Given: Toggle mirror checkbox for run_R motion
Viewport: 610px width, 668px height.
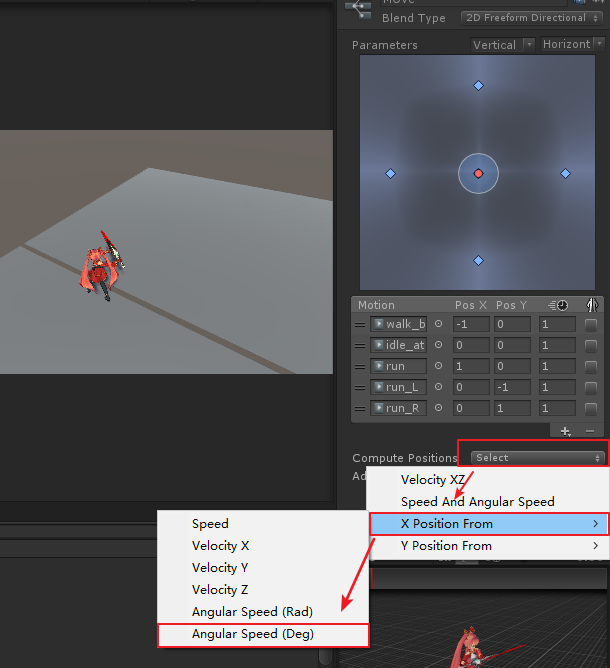Looking at the screenshot, I should point(590,408).
